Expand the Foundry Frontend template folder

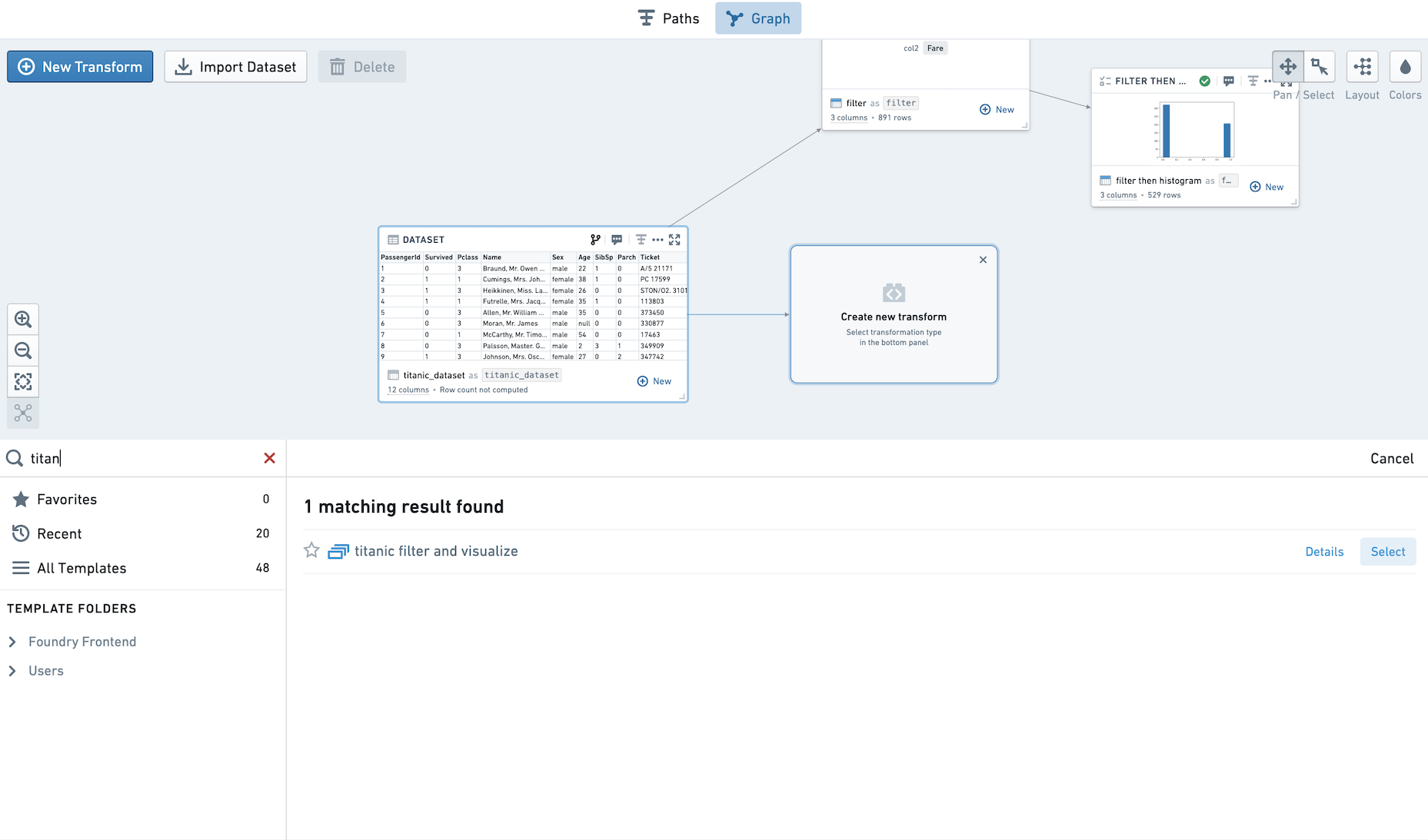coord(12,642)
